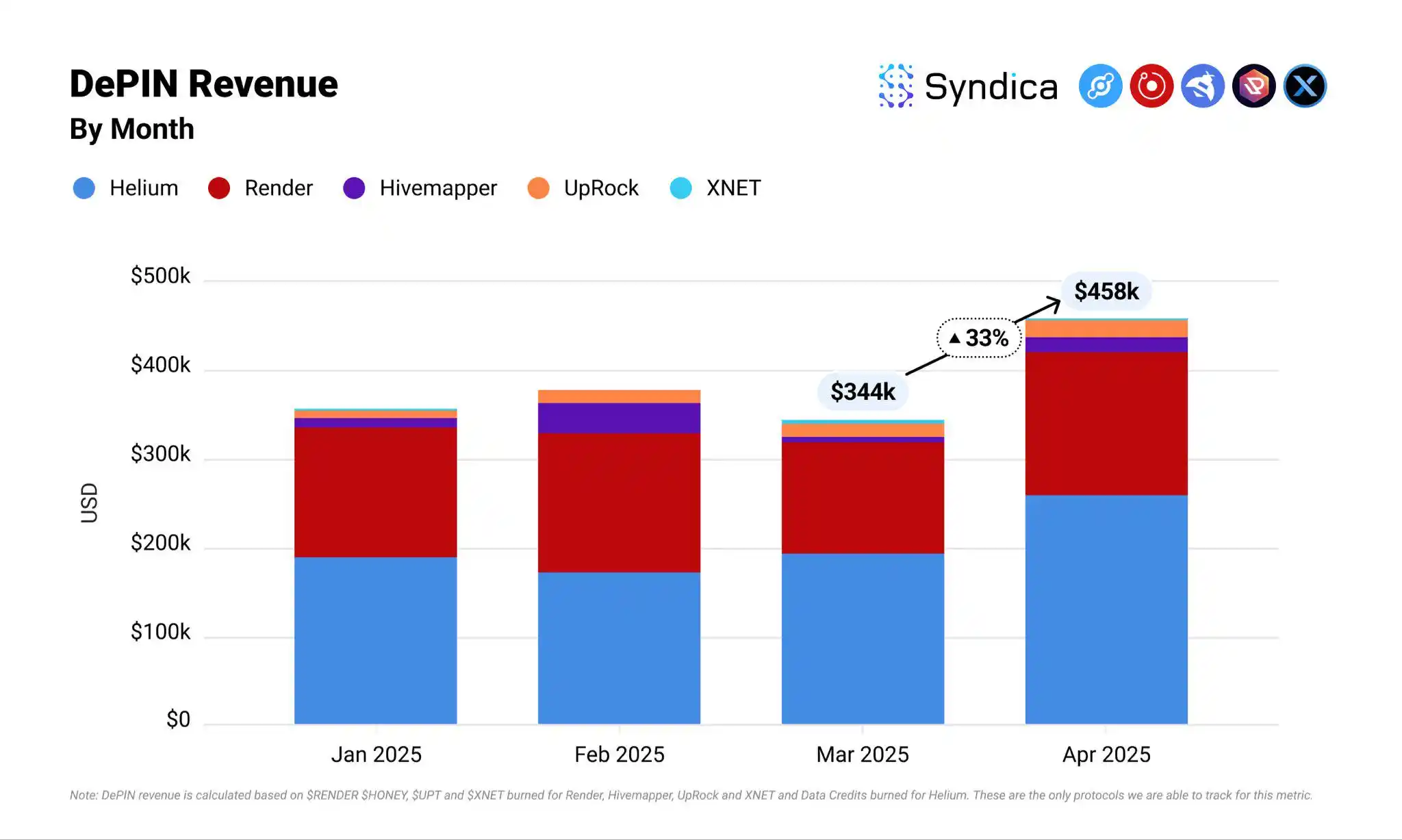Click the XNET legend color dot
Image resolution: width=1402 pixels, height=840 pixels.
(x=680, y=188)
